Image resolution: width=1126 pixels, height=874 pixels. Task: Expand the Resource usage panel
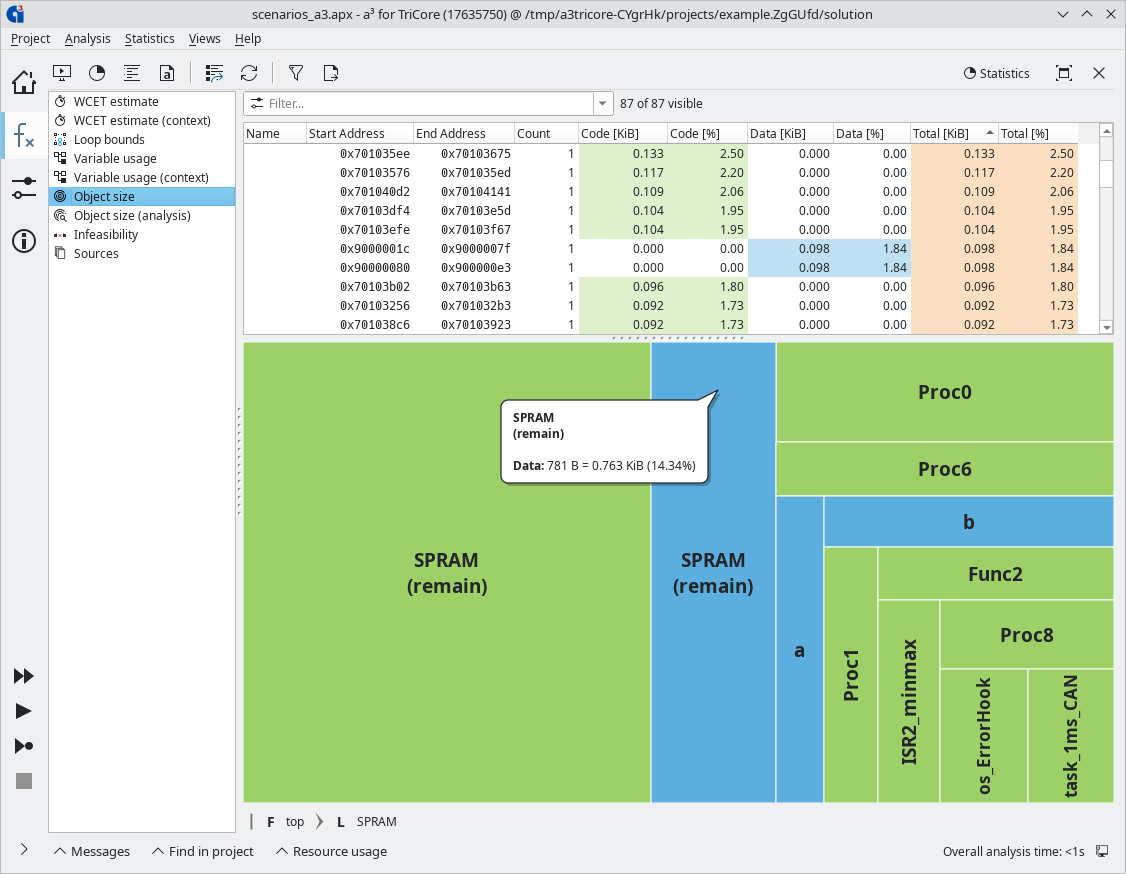[331, 851]
